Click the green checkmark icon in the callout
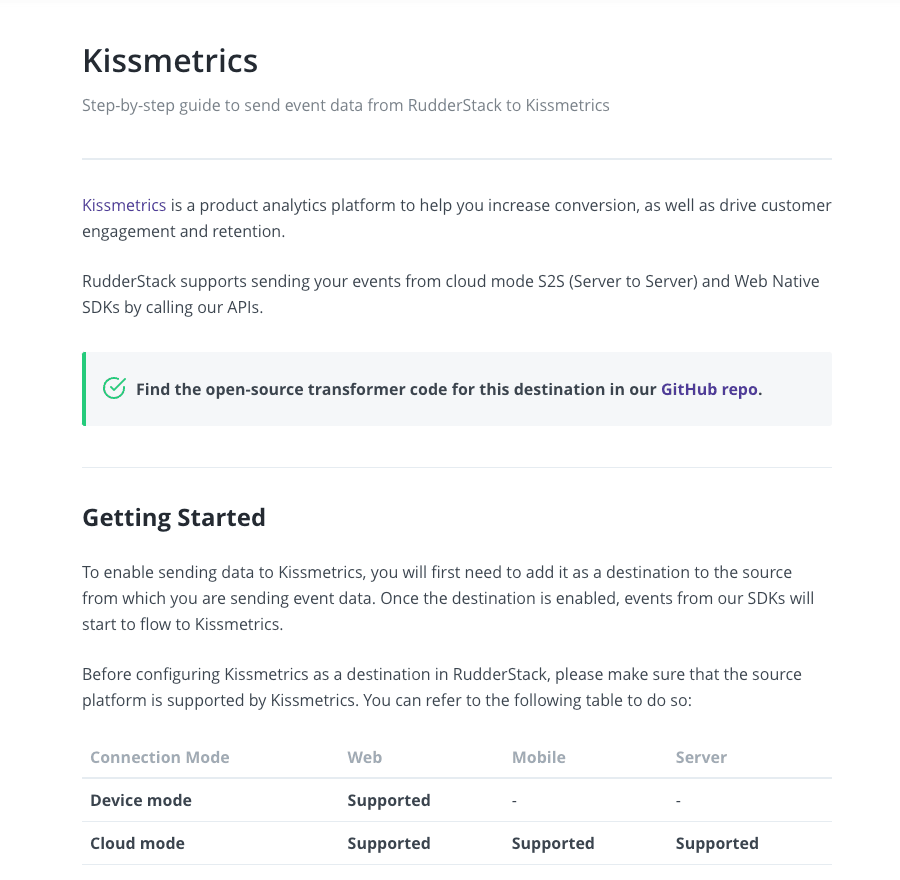Image resolution: width=900 pixels, height=880 pixels. [114, 389]
